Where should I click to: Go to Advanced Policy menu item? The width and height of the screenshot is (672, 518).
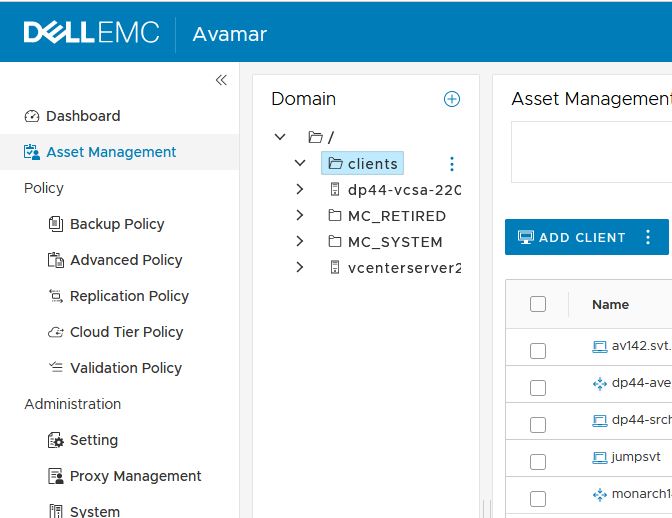tap(126, 260)
